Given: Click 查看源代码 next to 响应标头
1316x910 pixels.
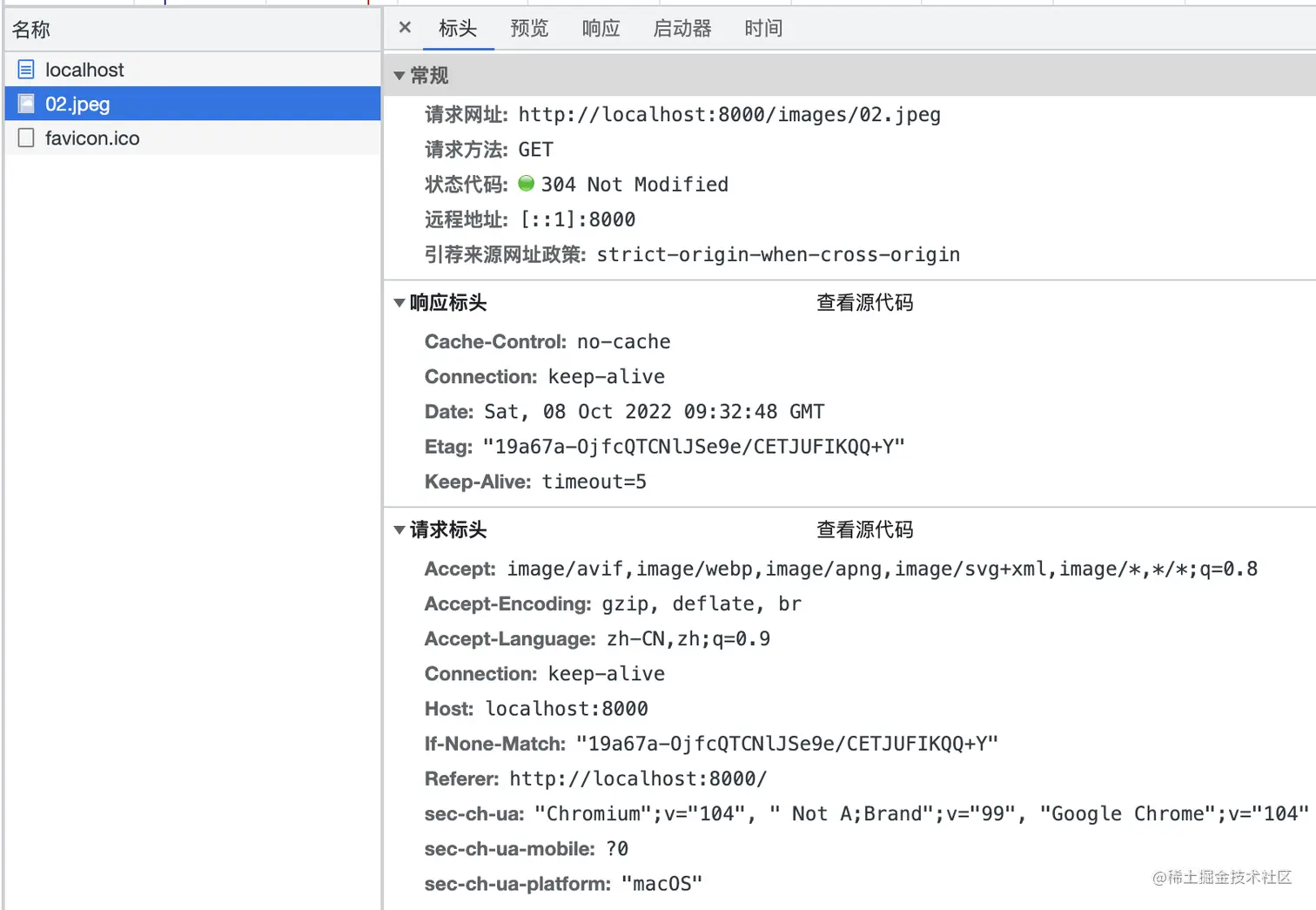Looking at the screenshot, I should [864, 302].
